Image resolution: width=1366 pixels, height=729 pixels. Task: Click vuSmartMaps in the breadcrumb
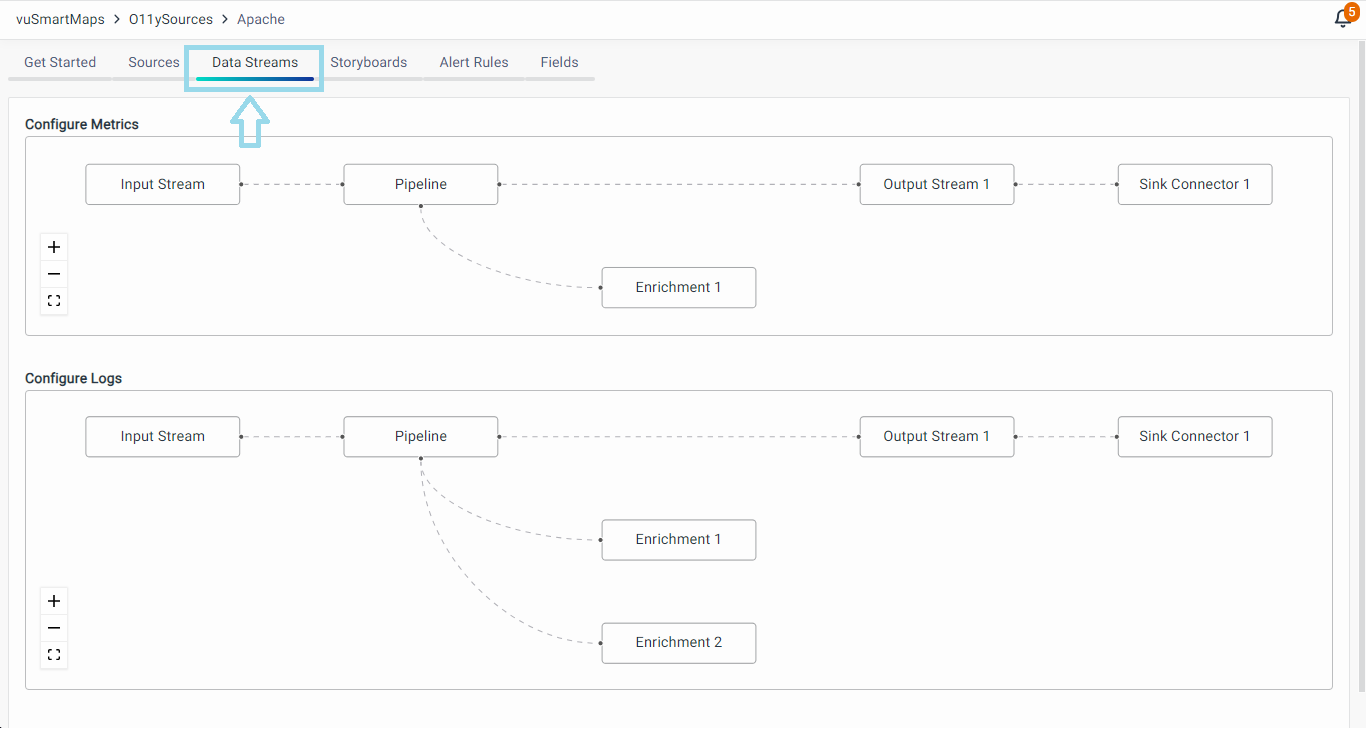coord(60,19)
